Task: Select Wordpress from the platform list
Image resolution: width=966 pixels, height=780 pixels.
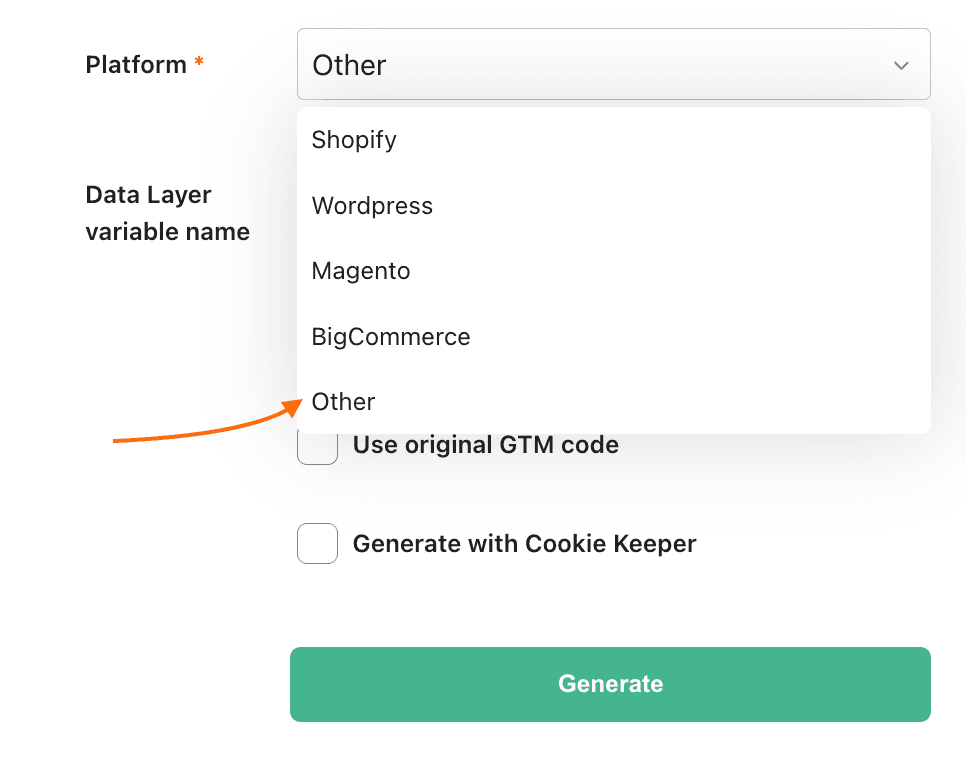Action: 372,205
